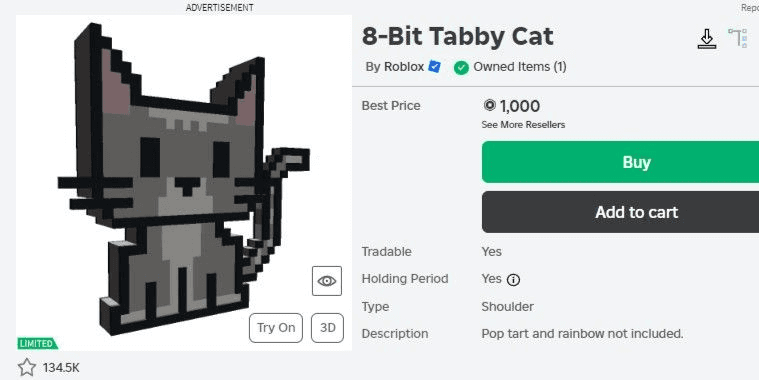759x380 pixels.
Task: Show Holding Period info via the info icon
Action: 513,280
